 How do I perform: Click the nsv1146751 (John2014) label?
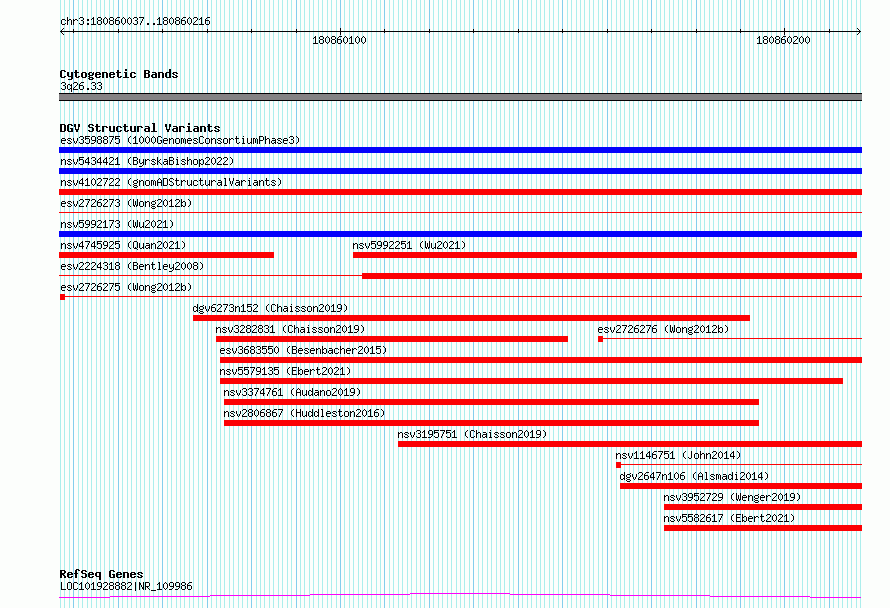(x=678, y=455)
